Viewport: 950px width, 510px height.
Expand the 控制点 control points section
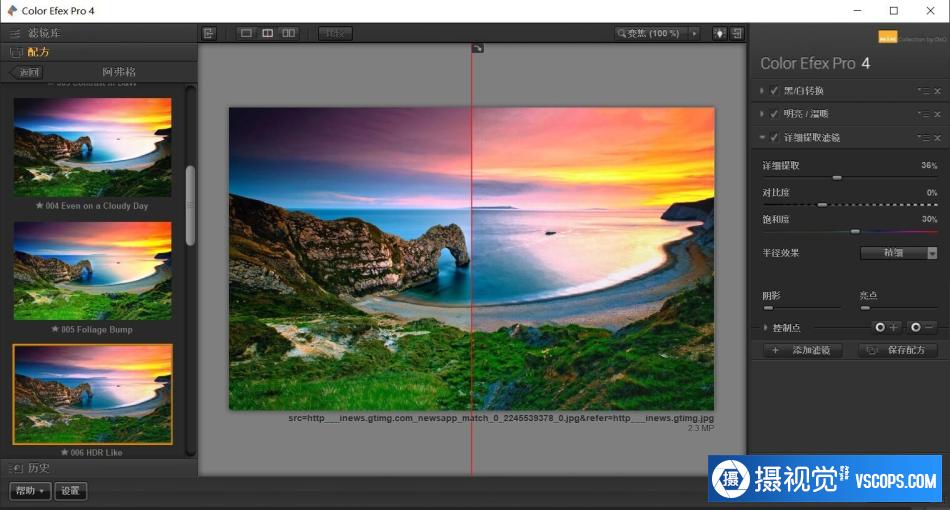[765, 328]
